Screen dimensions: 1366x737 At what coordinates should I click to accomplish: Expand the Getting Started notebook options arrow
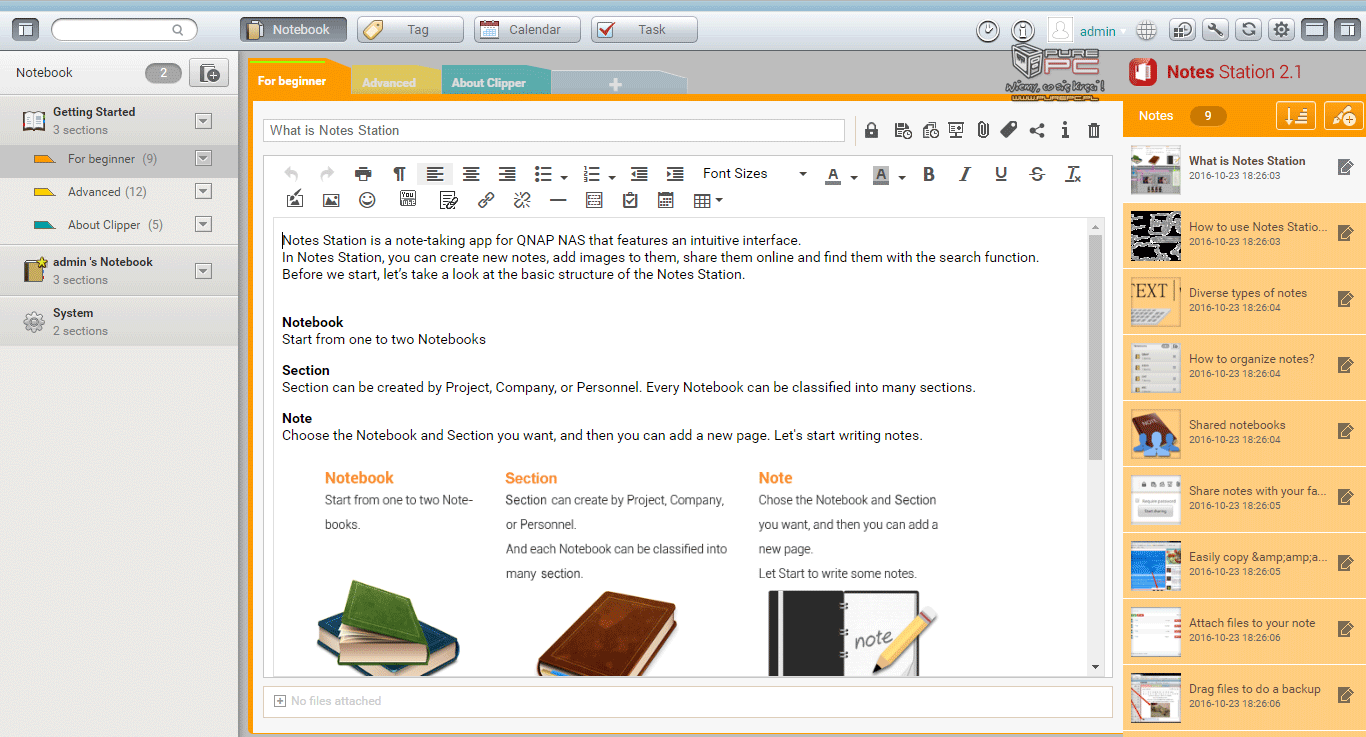(203, 121)
